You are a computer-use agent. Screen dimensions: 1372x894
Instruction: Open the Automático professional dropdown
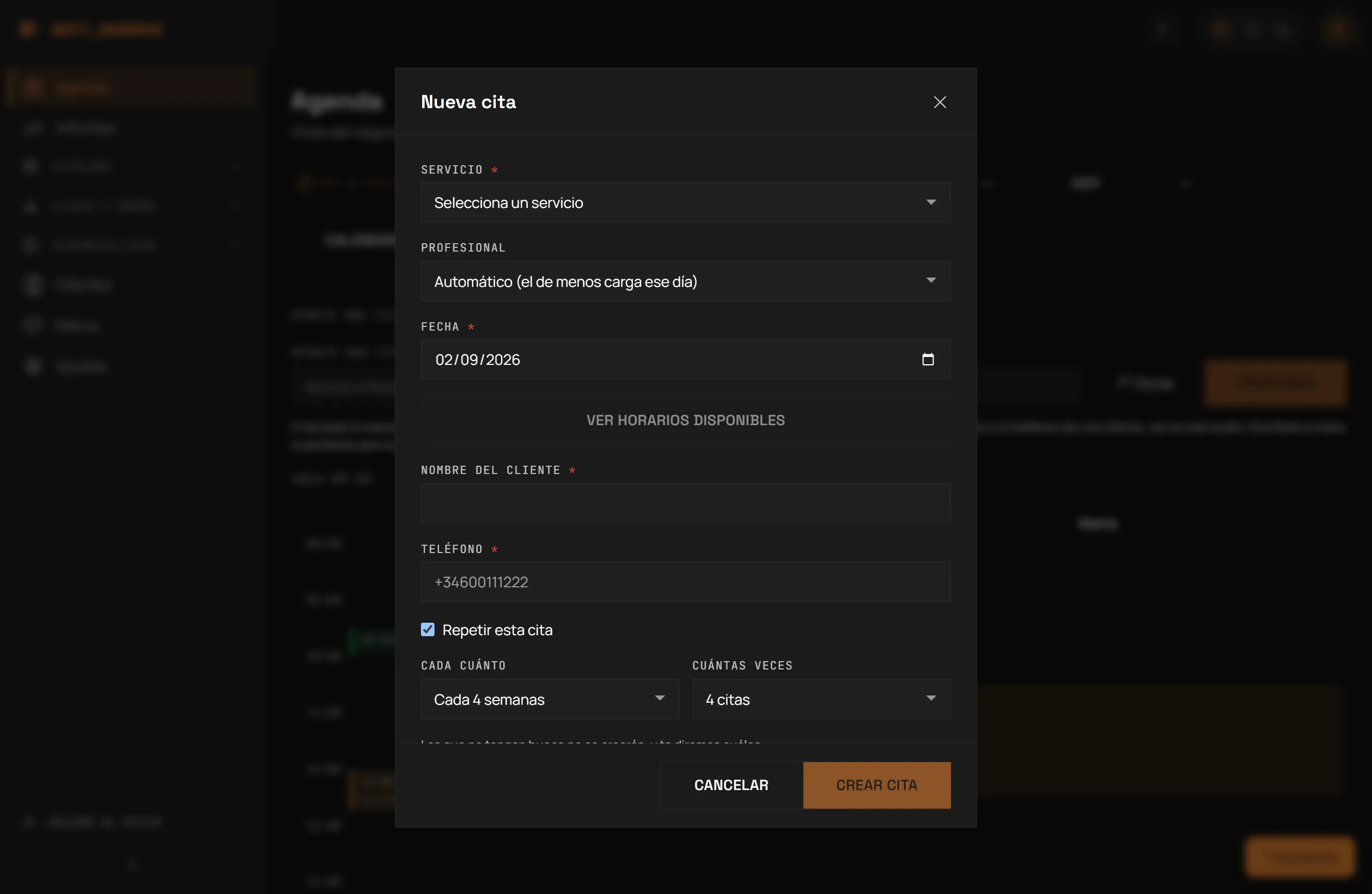685,281
